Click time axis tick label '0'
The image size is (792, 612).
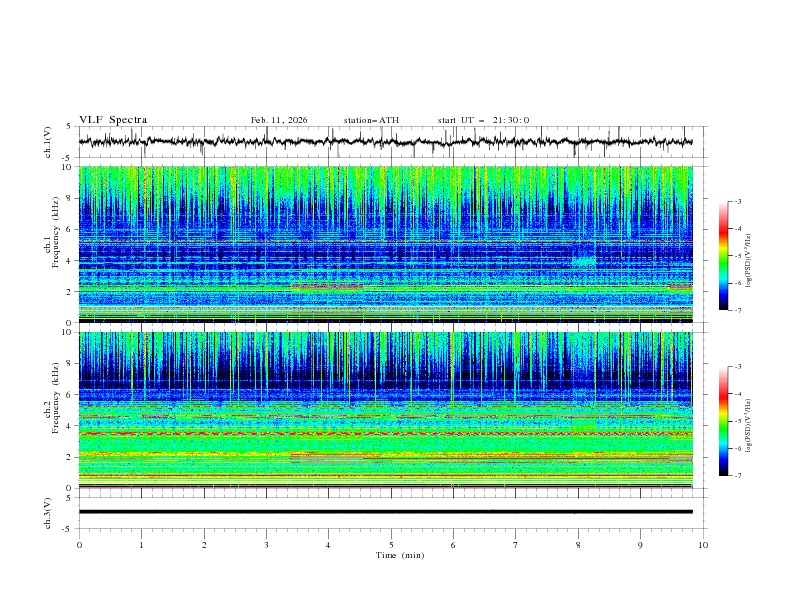coord(79,545)
